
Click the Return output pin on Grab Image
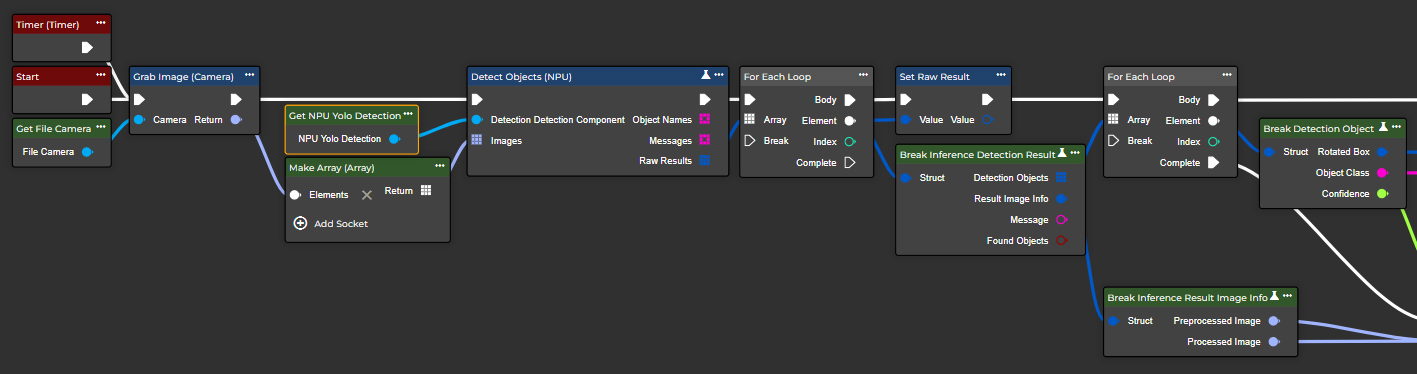point(235,119)
